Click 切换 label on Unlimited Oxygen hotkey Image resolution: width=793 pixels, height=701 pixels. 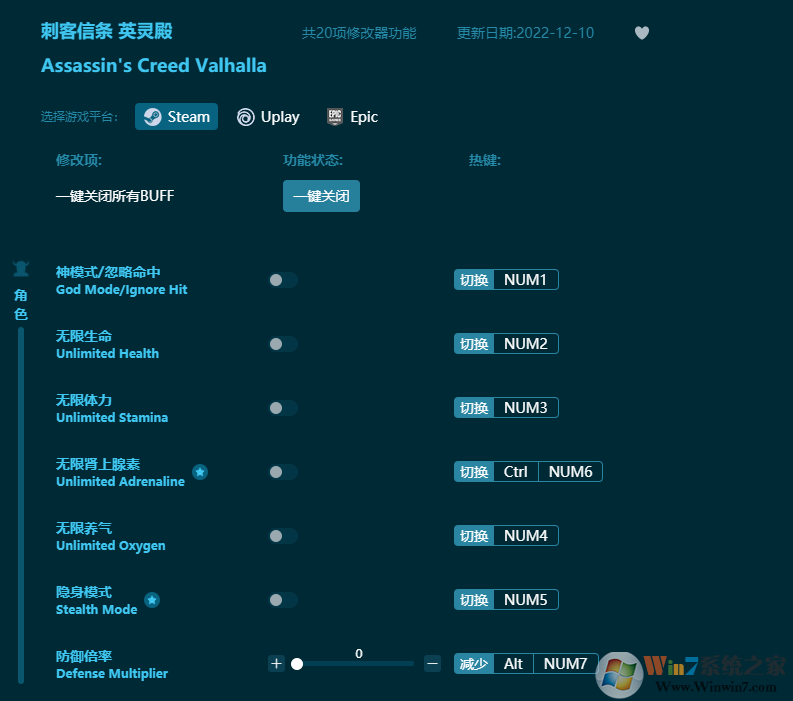tap(474, 536)
